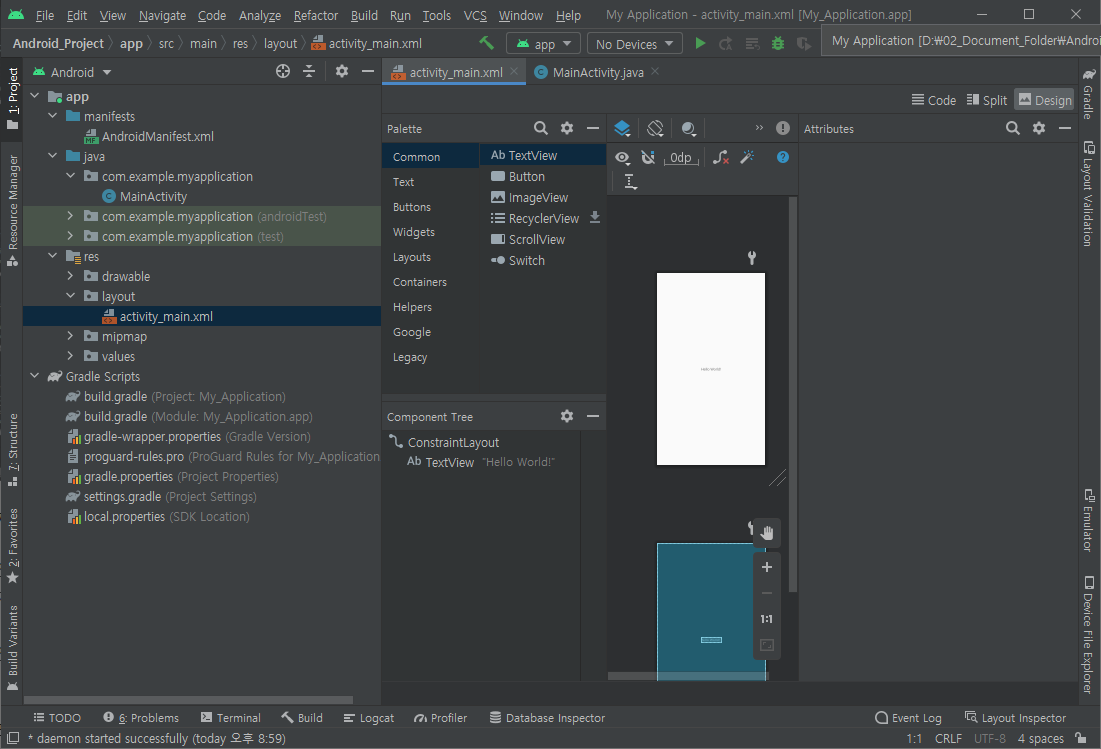The width and height of the screenshot is (1101, 749).
Task: Set default margins 0dp field
Action: coord(680,157)
